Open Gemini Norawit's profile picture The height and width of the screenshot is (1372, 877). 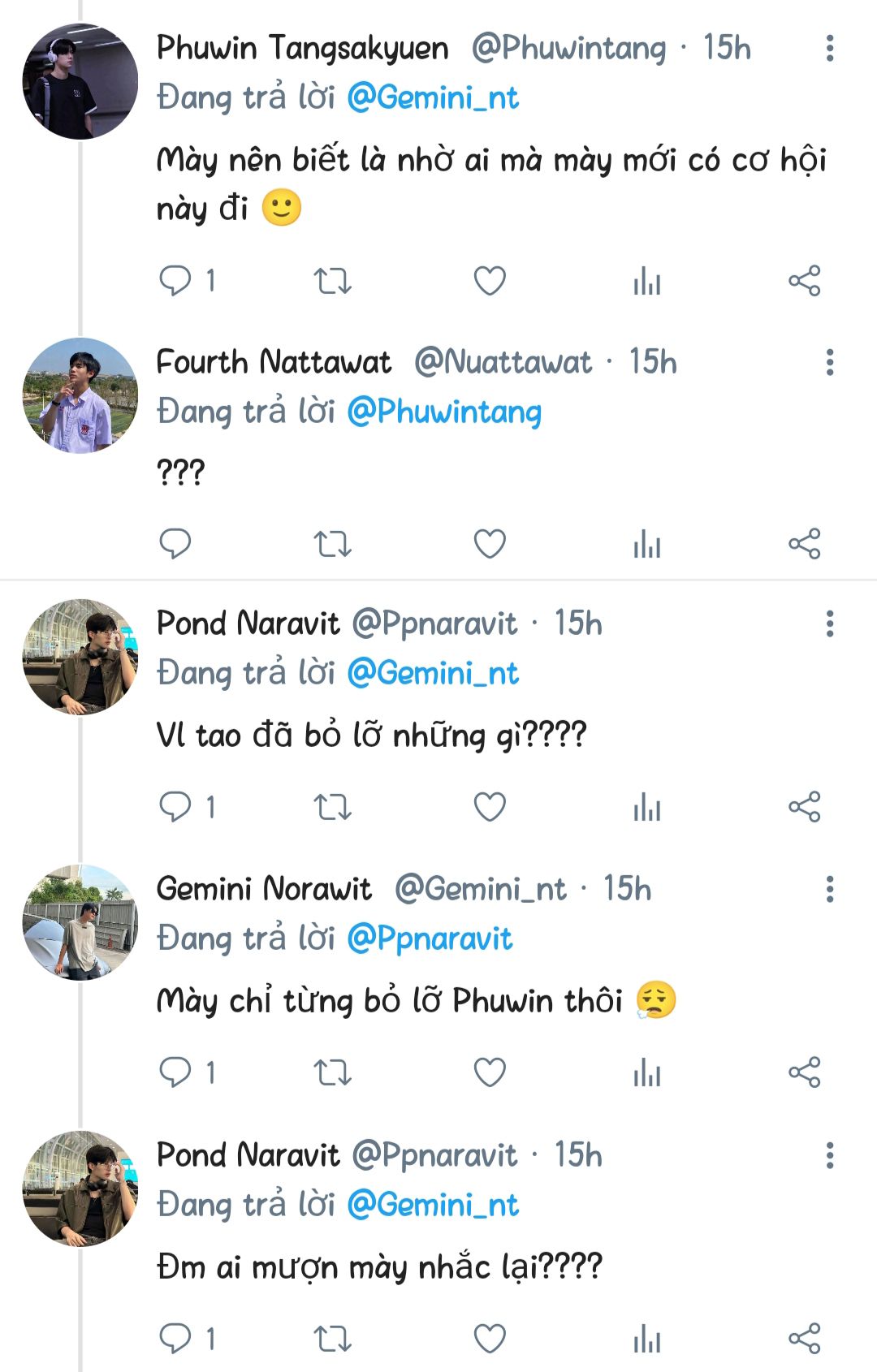click(x=80, y=922)
